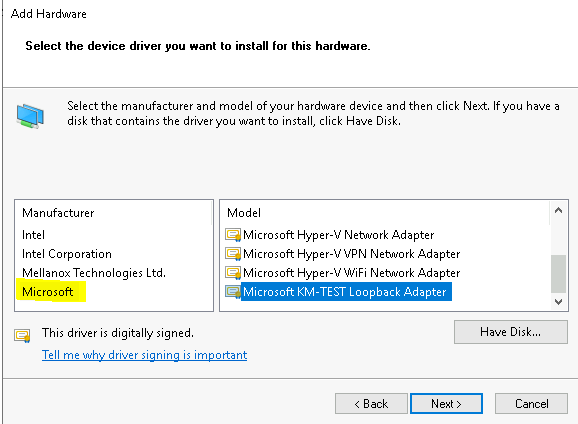Click the digitally signed driver certificate icon
The image size is (578, 424).
[x=22, y=336]
